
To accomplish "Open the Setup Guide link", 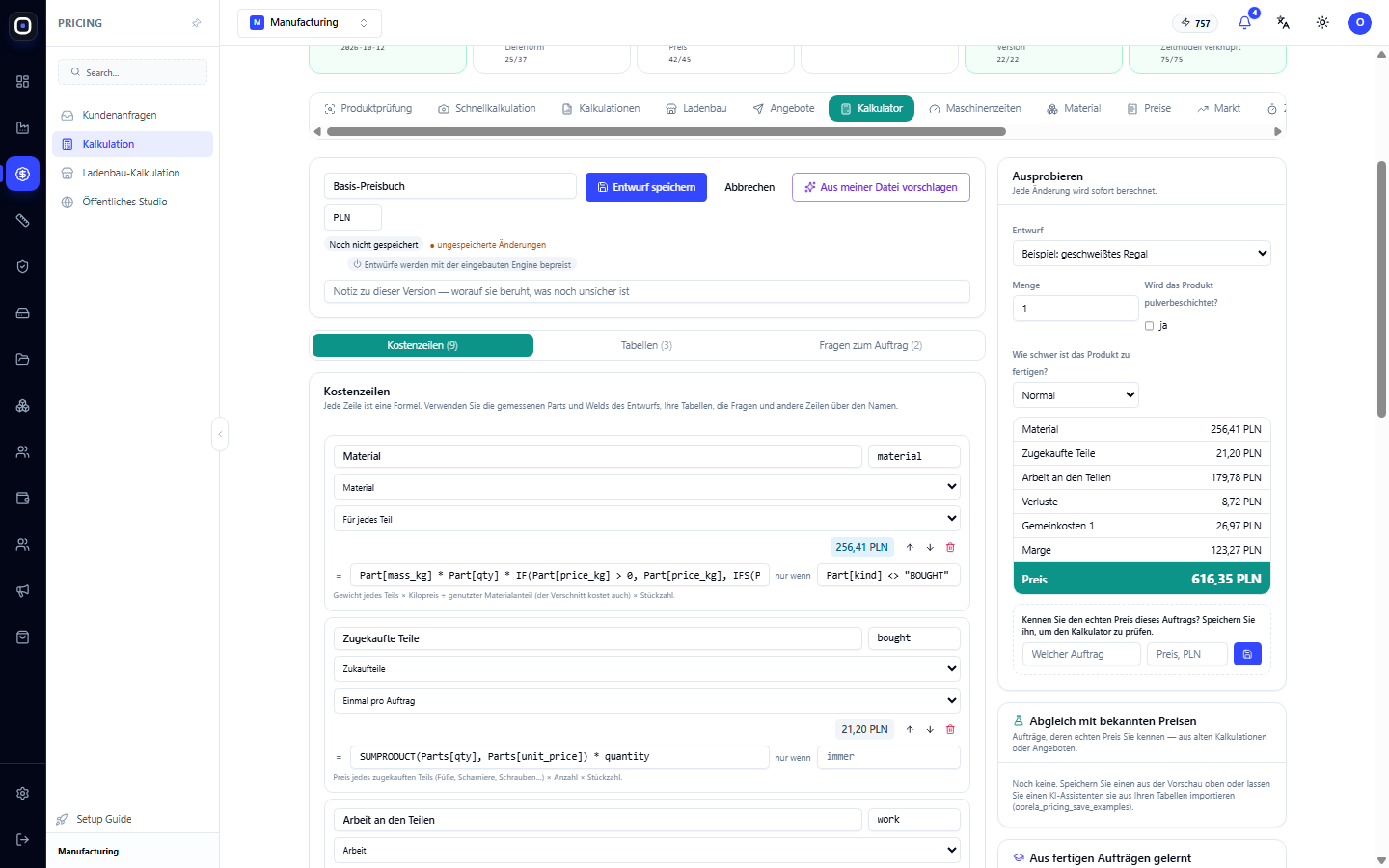I will pos(104,819).
